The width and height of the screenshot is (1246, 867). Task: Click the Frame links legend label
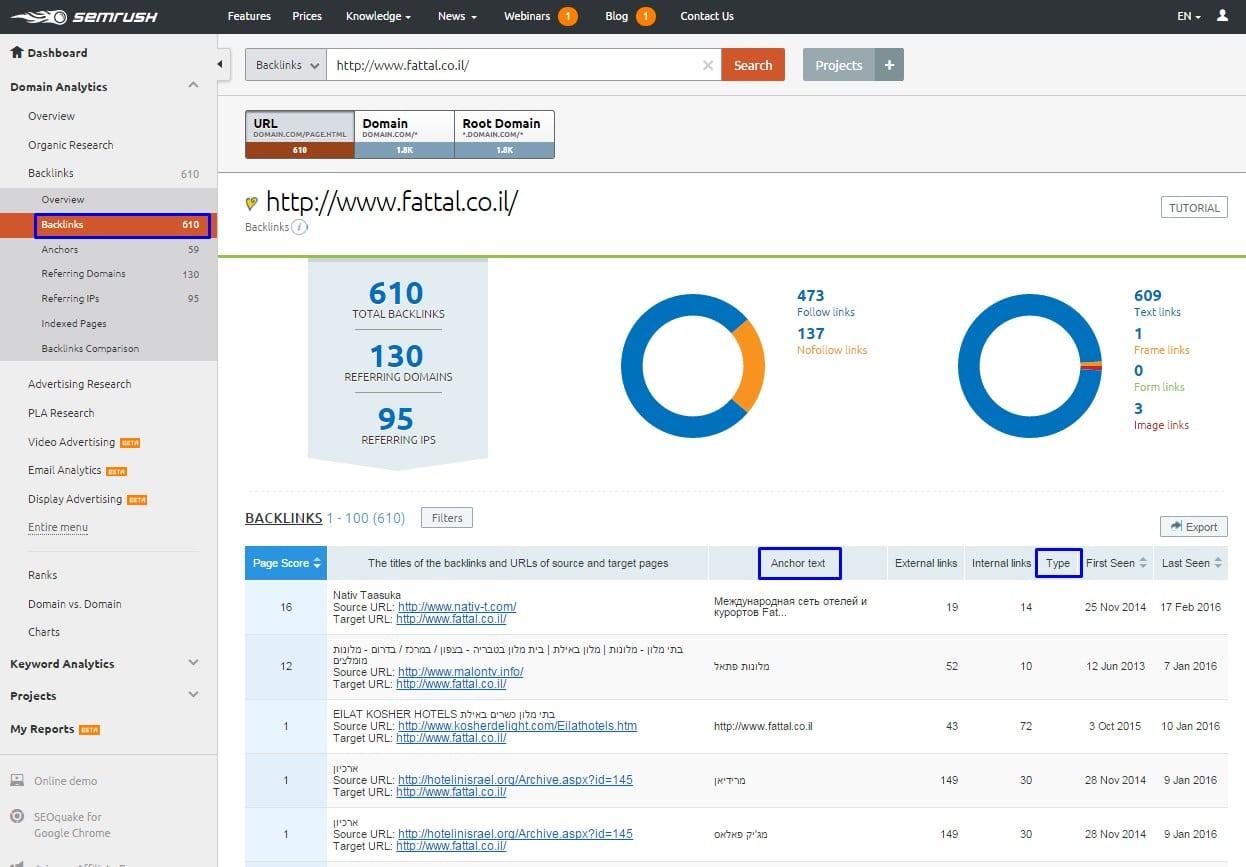pyautogui.click(x=1162, y=350)
